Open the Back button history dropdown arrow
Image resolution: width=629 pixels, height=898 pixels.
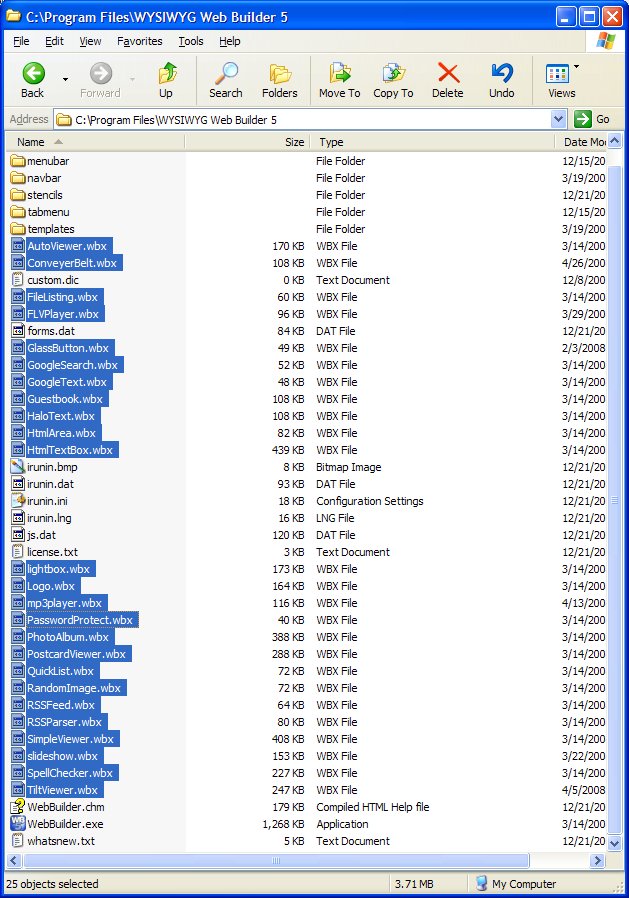click(x=65, y=80)
